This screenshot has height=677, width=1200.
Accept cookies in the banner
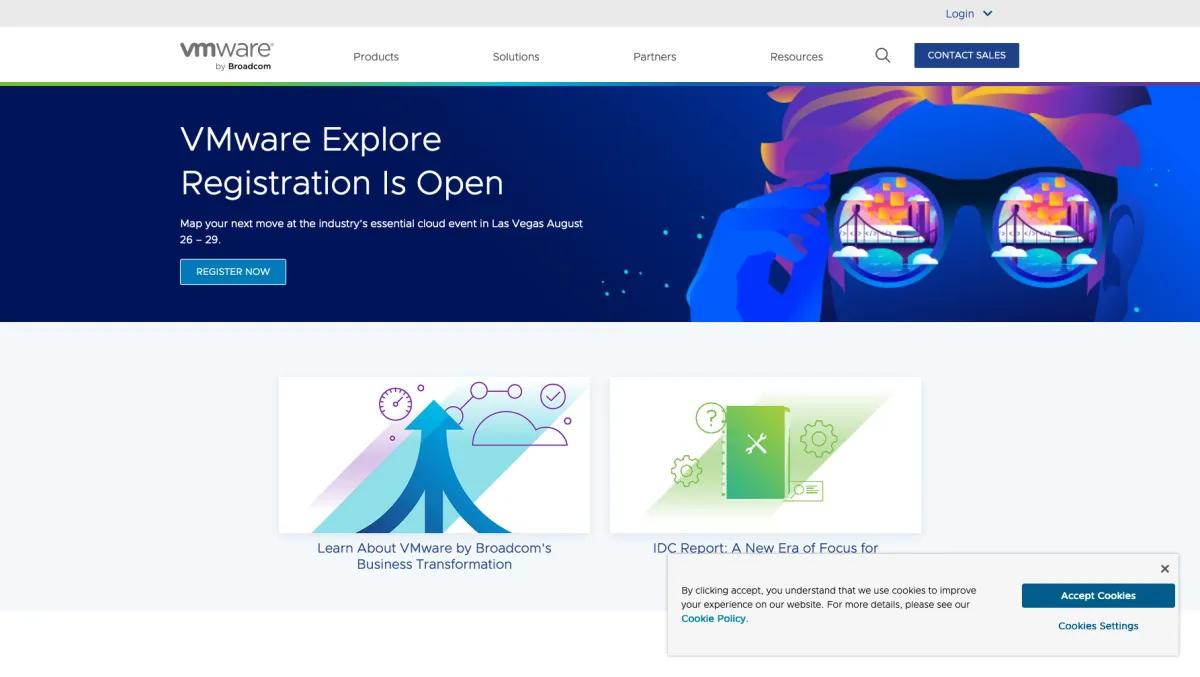pos(1098,596)
